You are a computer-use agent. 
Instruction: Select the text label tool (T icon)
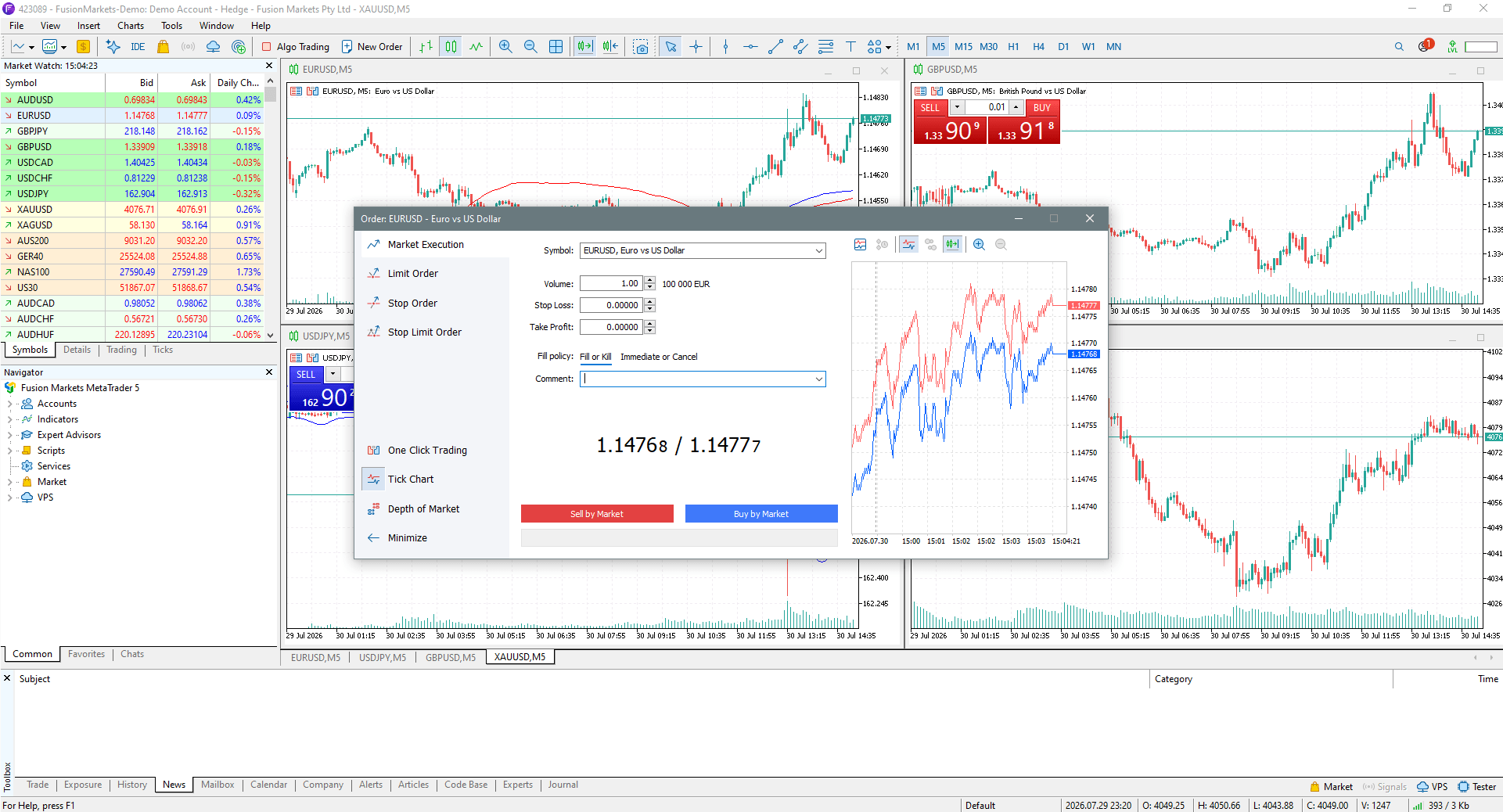850,47
